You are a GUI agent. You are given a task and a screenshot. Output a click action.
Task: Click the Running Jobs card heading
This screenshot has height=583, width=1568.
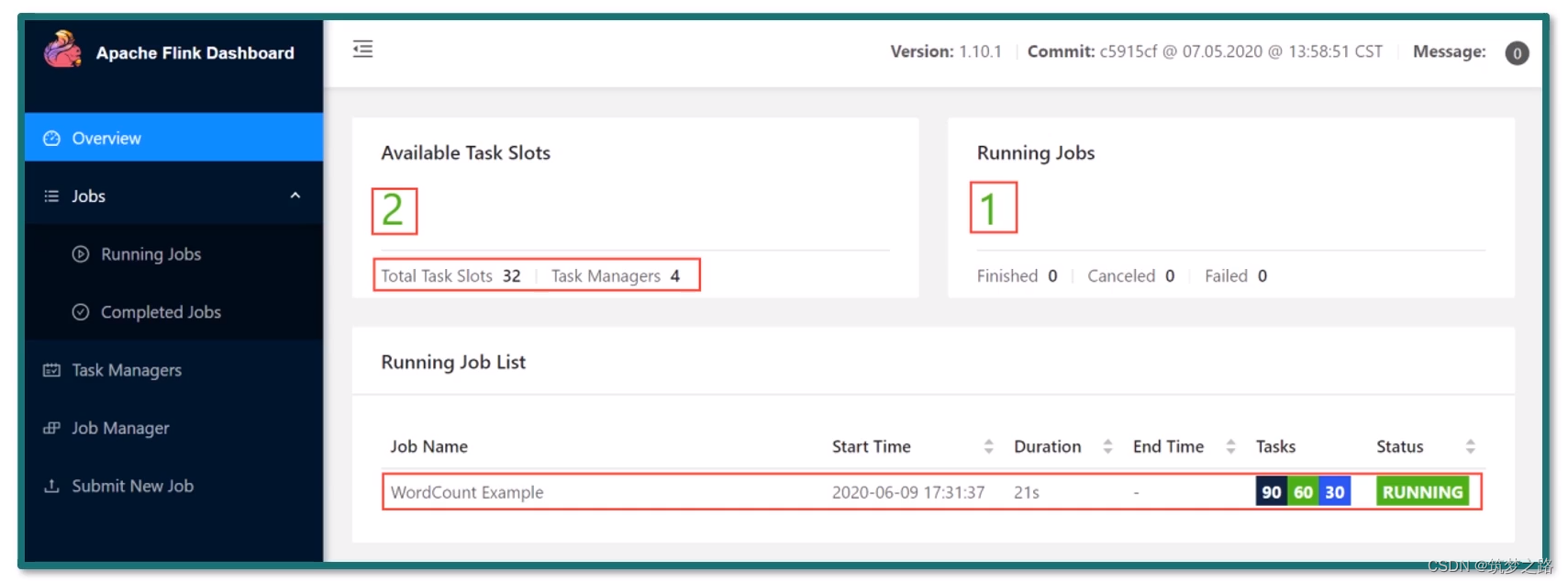[1036, 153]
